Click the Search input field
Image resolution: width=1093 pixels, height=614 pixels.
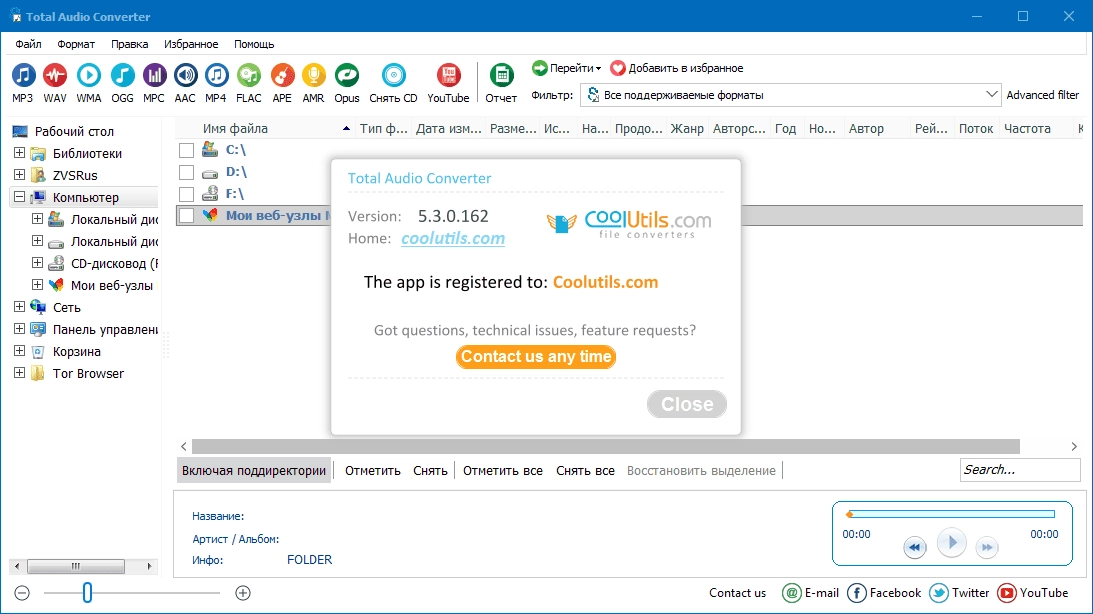tap(1019, 470)
